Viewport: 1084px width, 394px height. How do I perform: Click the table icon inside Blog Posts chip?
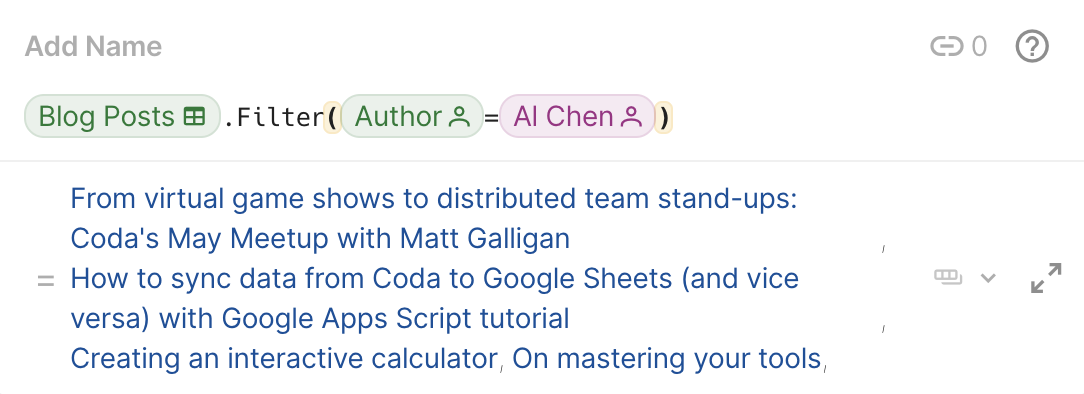[x=194, y=118]
